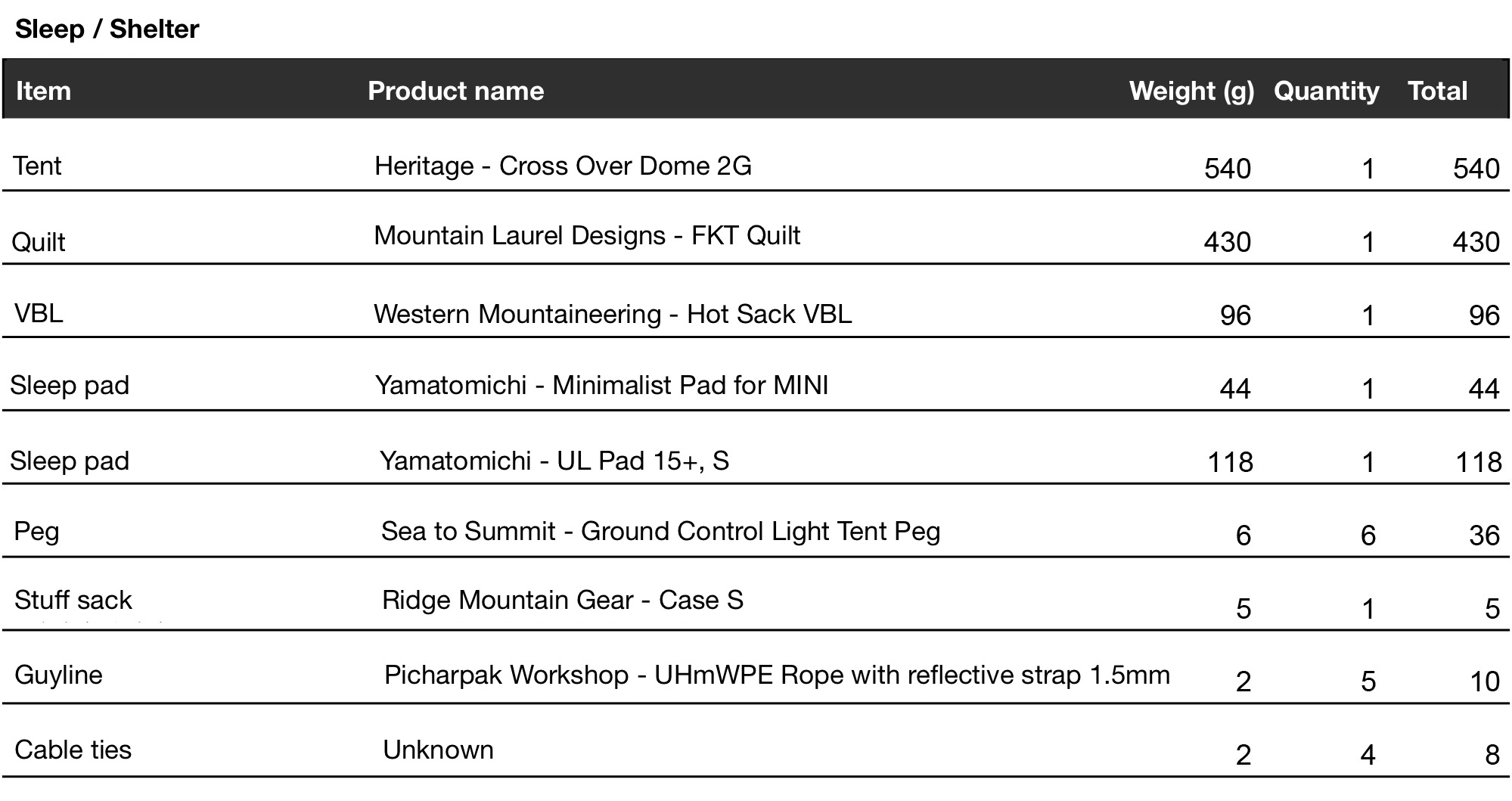Select the Product name column header

point(455,92)
